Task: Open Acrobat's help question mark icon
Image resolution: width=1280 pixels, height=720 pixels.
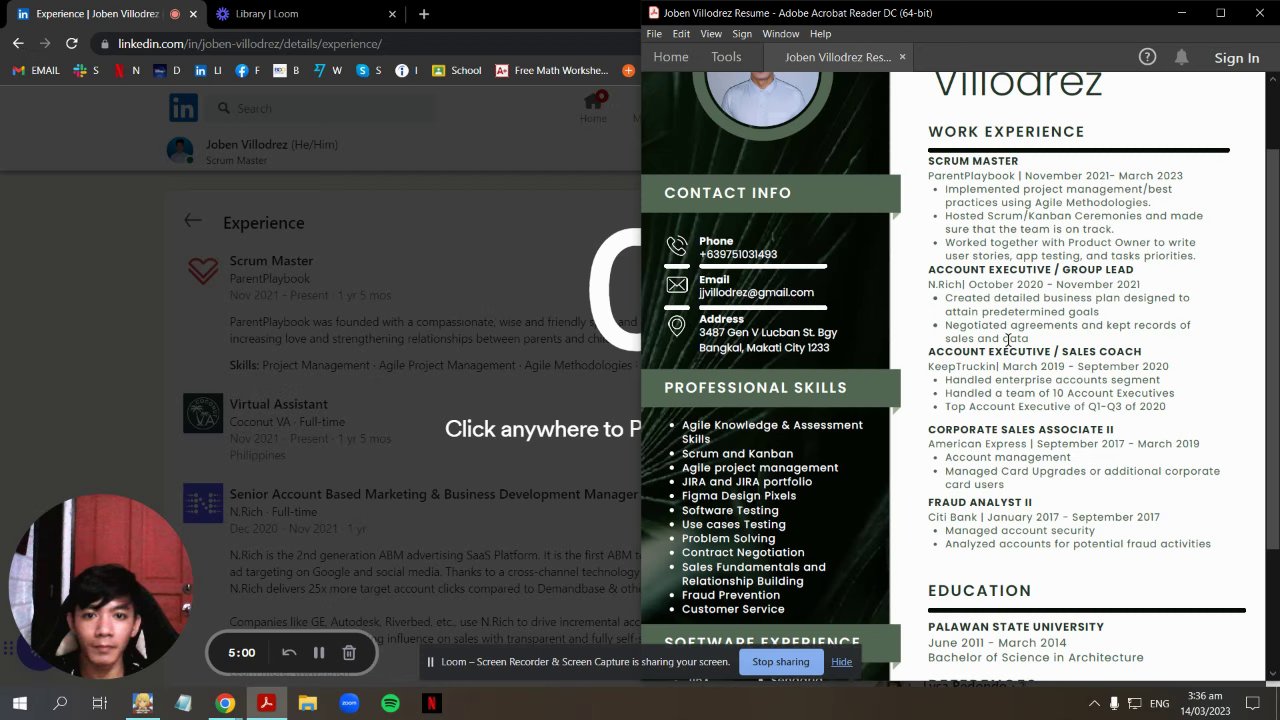Action: pos(1147,57)
